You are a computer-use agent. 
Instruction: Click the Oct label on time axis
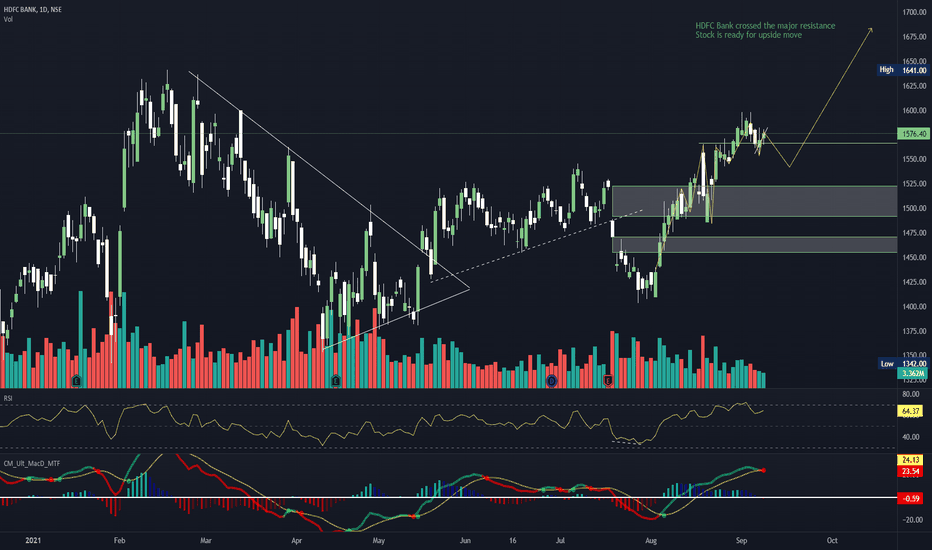pos(832,540)
